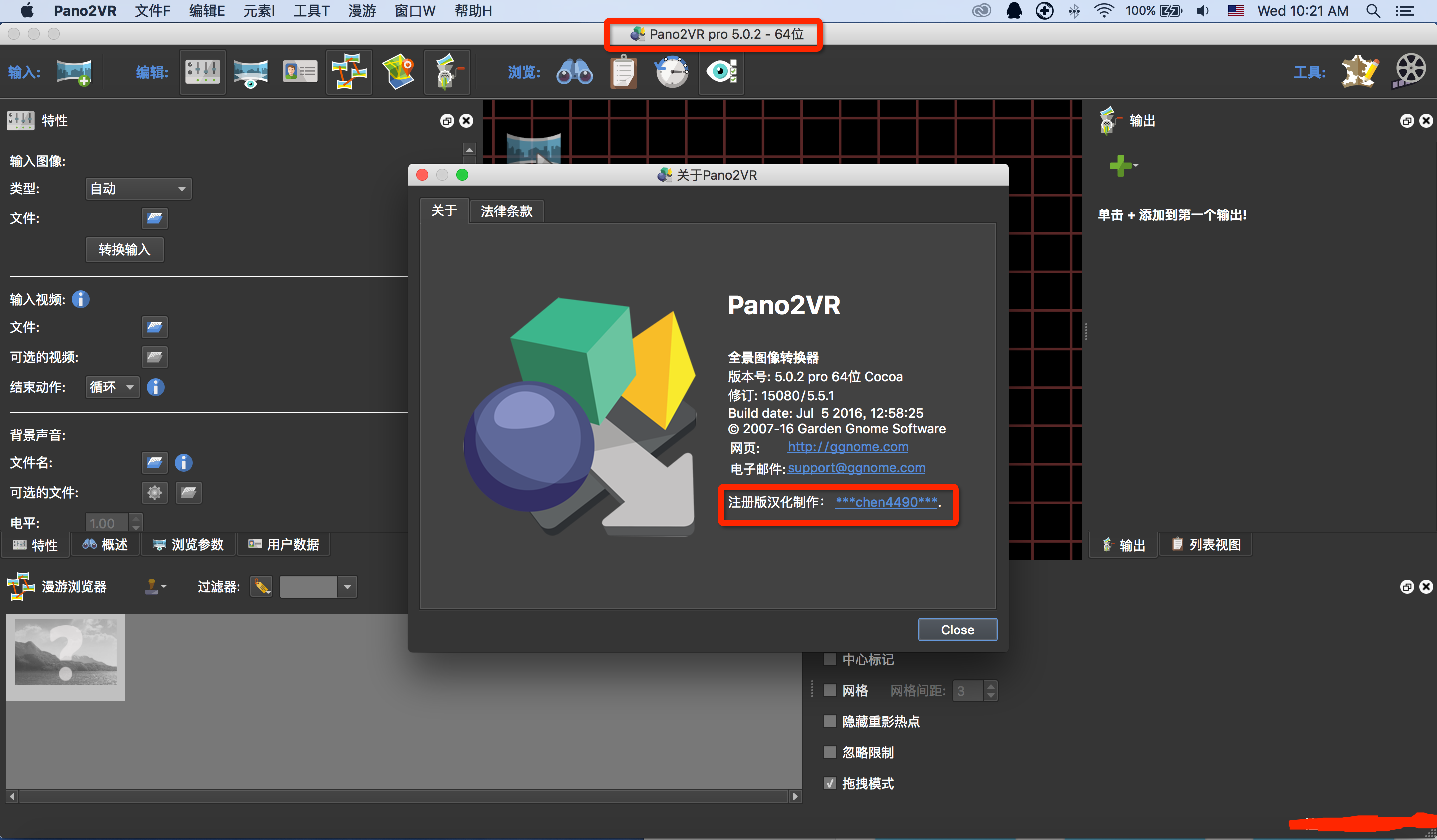1437x840 pixels.
Task: Click the 转换输入 button
Action: 124,249
